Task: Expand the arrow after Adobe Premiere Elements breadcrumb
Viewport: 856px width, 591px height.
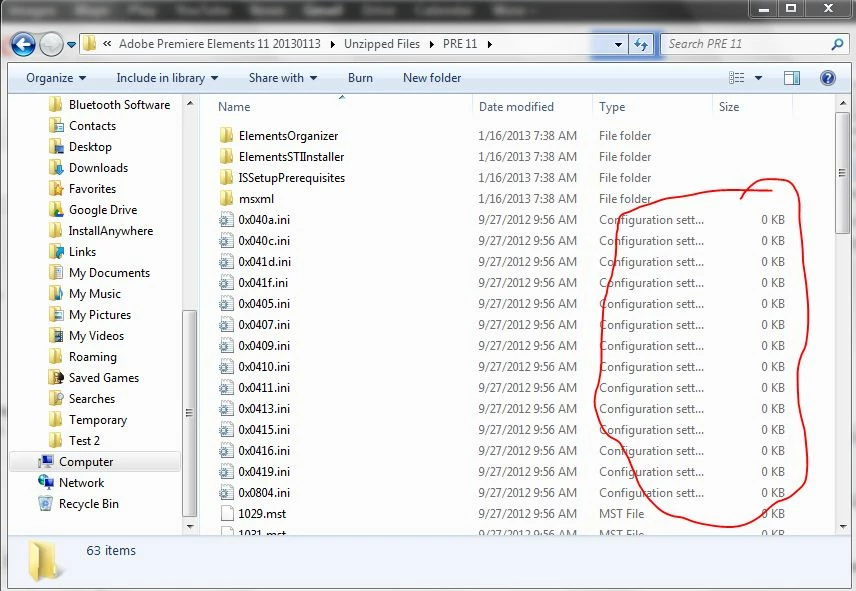Action: [332, 45]
